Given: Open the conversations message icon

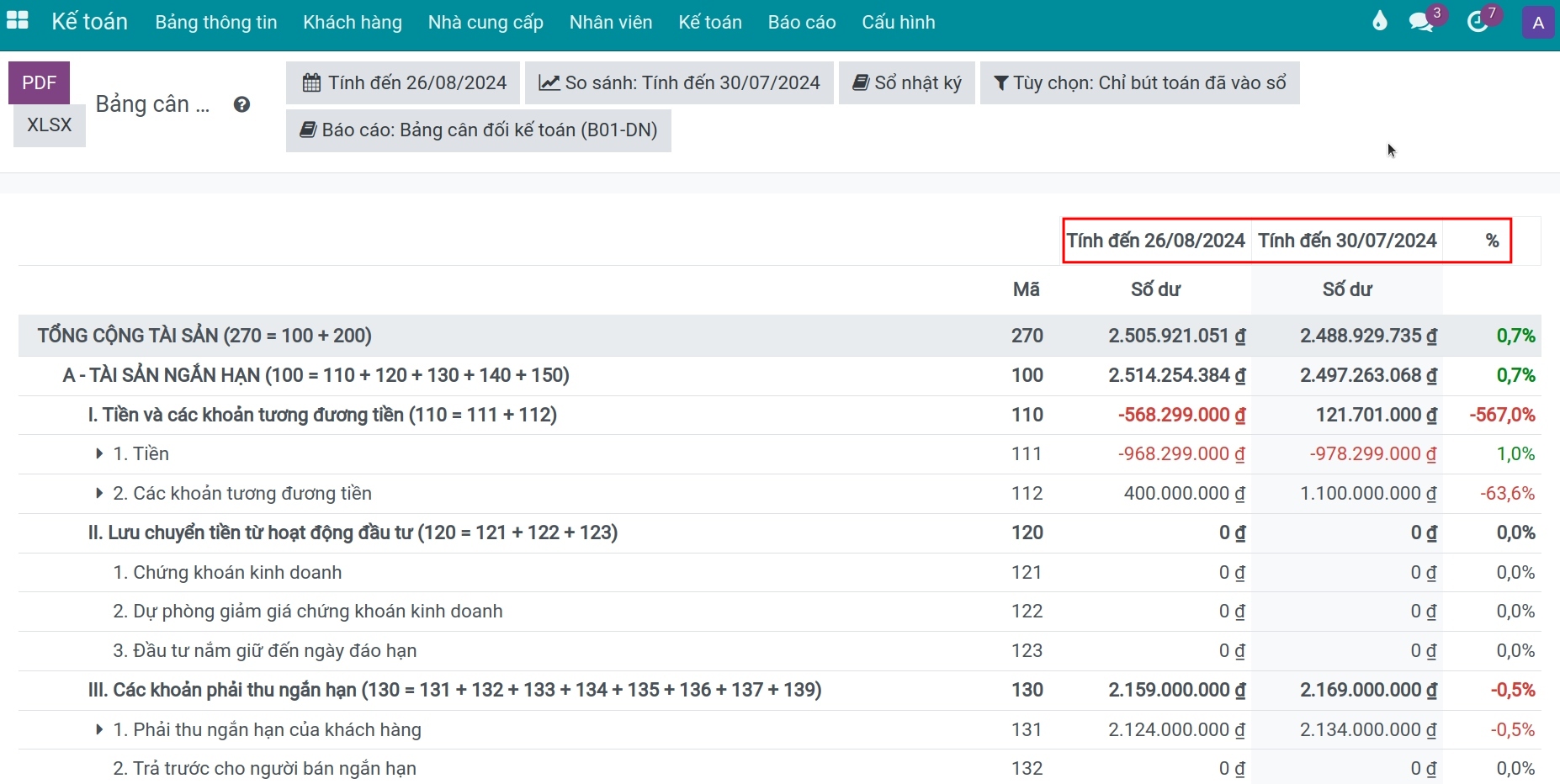Looking at the screenshot, I should pos(1421,22).
